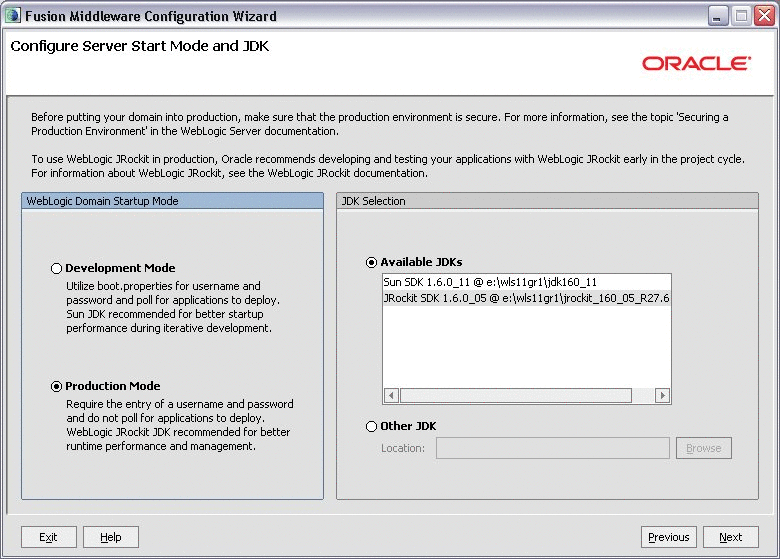The width and height of the screenshot is (780, 559).
Task: Select the Development Mode radio button
Action: tap(56, 269)
